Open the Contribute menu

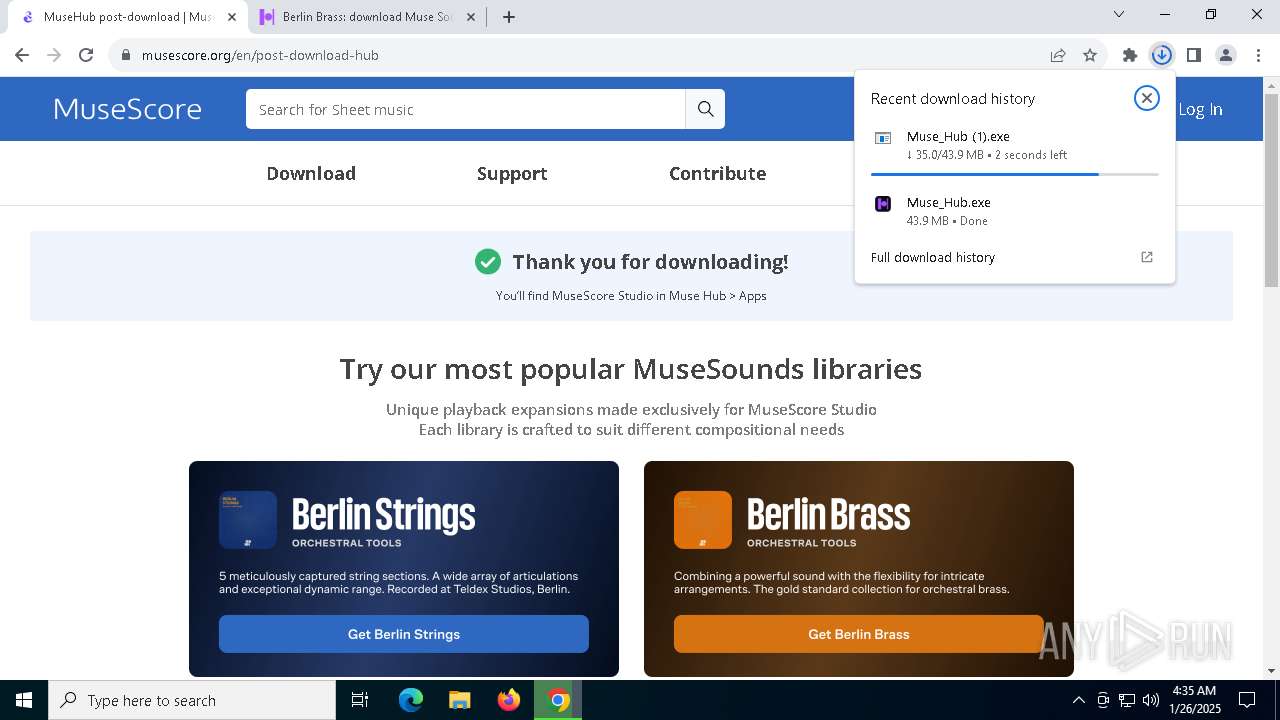(718, 173)
